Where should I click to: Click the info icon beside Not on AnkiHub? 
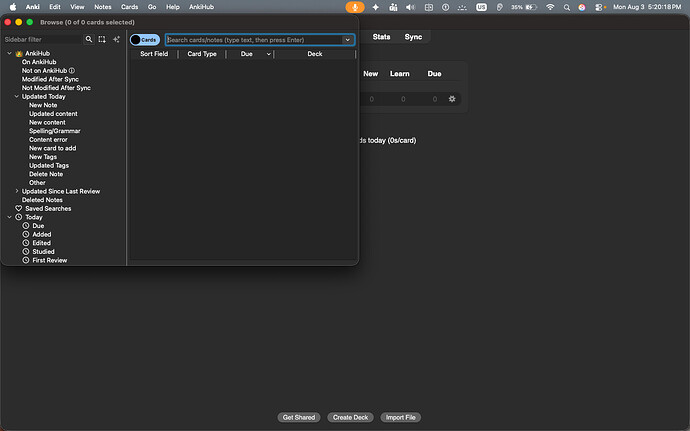click(x=72, y=70)
